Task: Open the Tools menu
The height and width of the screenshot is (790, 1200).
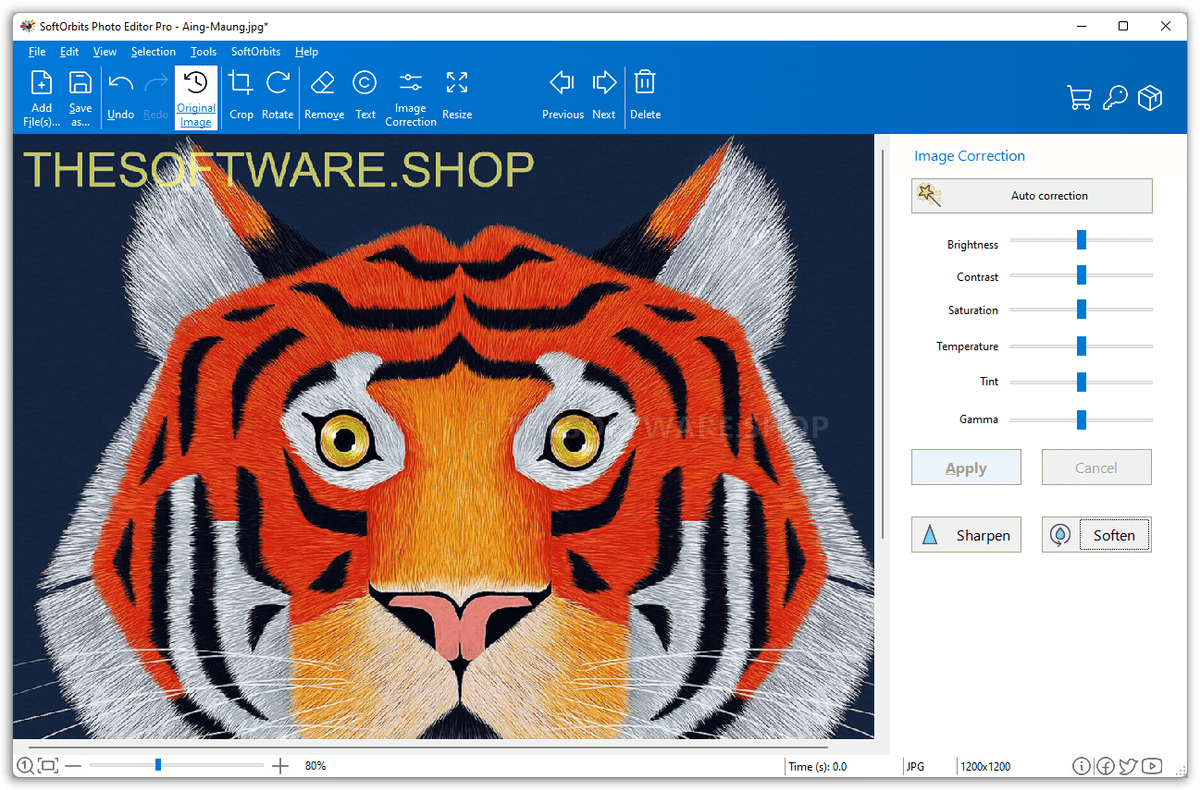Action: (x=203, y=52)
